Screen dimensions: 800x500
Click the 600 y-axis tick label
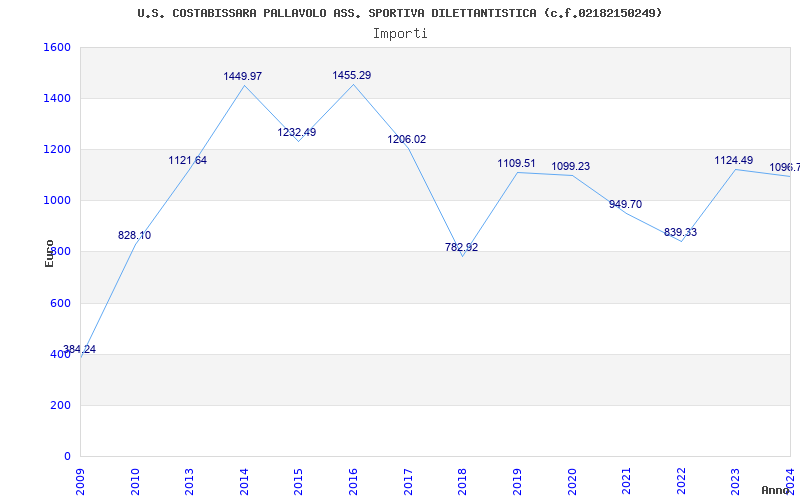click(x=60, y=304)
